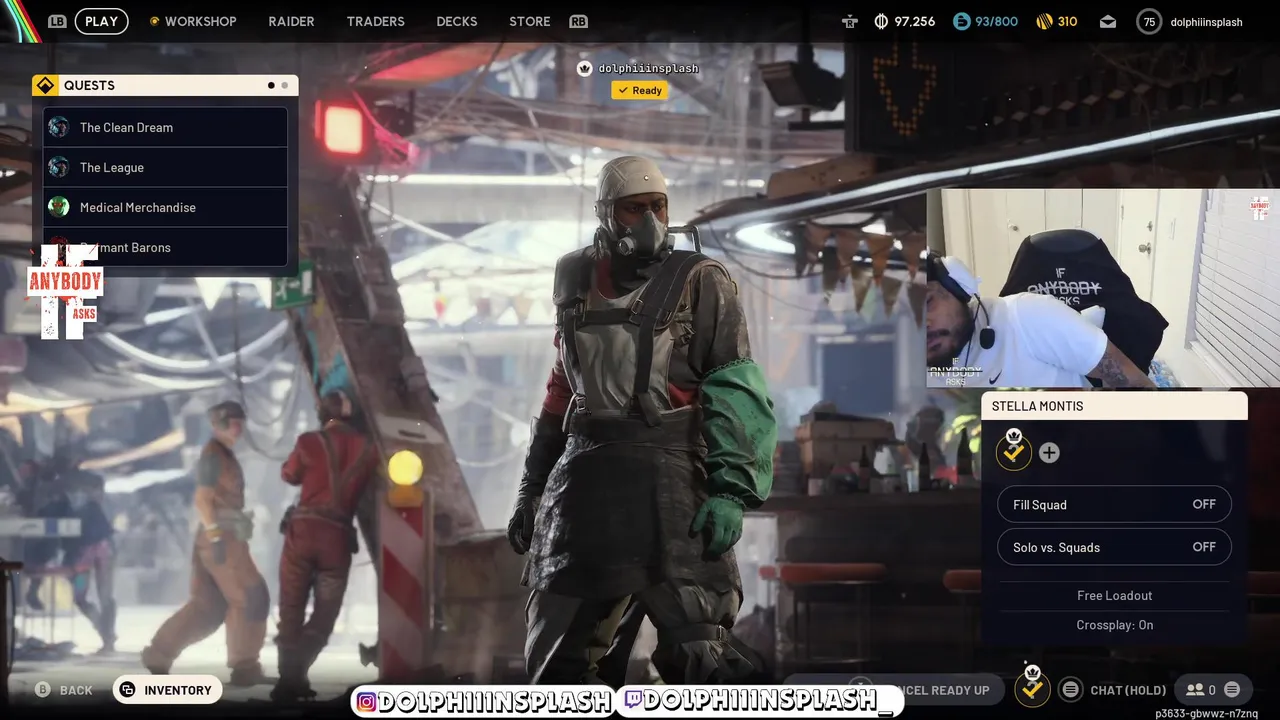Open the Raider Tokens icon
The width and height of the screenshot is (1280, 720).
coord(850,21)
